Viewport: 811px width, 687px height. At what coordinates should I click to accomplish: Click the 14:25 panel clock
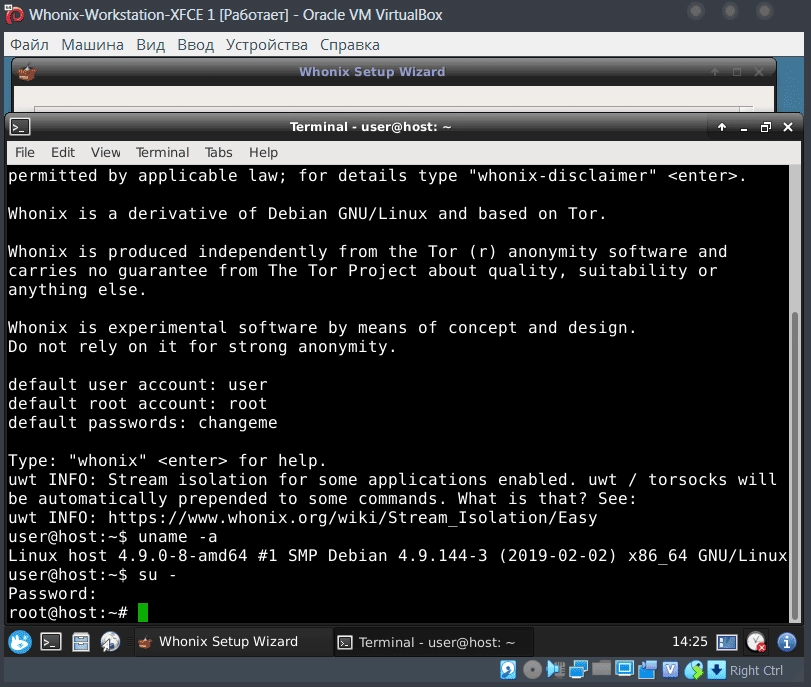click(x=689, y=641)
